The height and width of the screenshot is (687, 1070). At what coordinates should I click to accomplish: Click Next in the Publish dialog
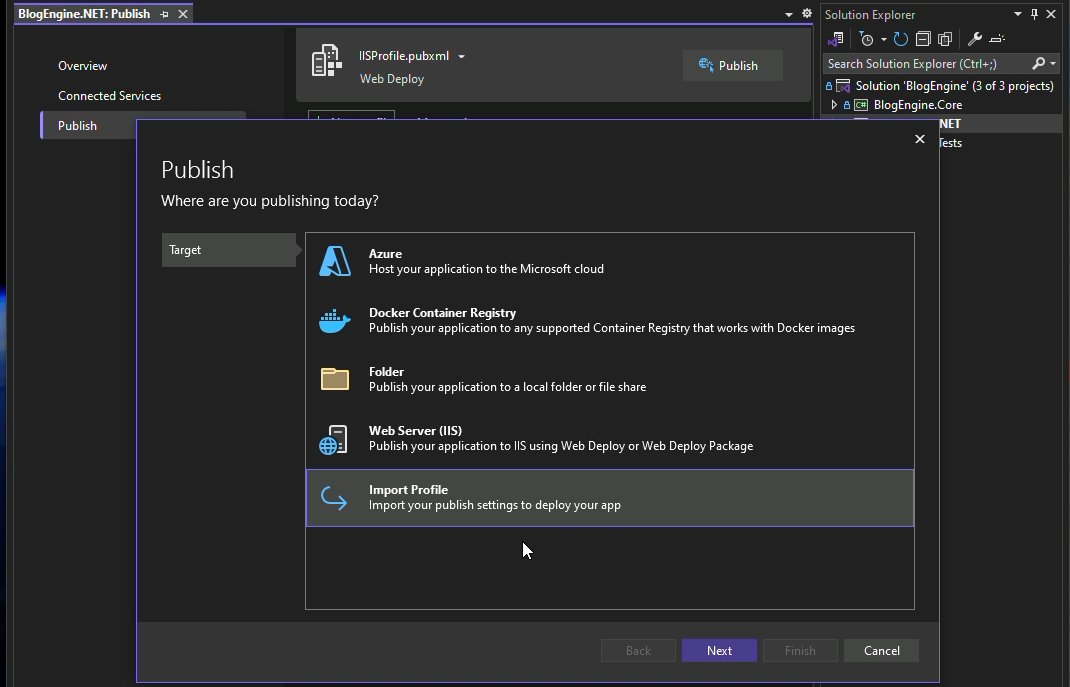pos(719,651)
